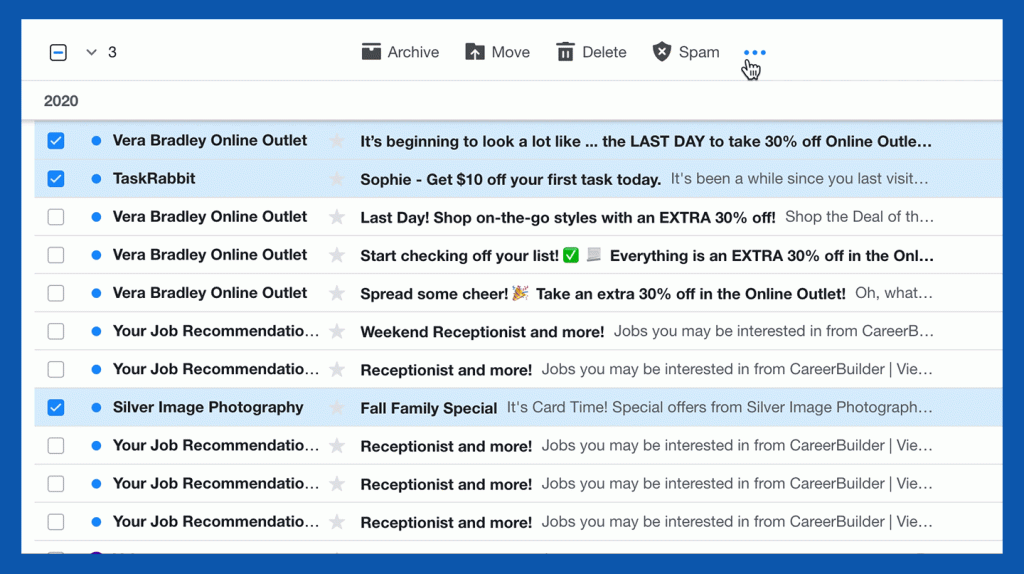The height and width of the screenshot is (574, 1024).
Task: Click the Archive box icon
Action: pyautogui.click(x=372, y=52)
